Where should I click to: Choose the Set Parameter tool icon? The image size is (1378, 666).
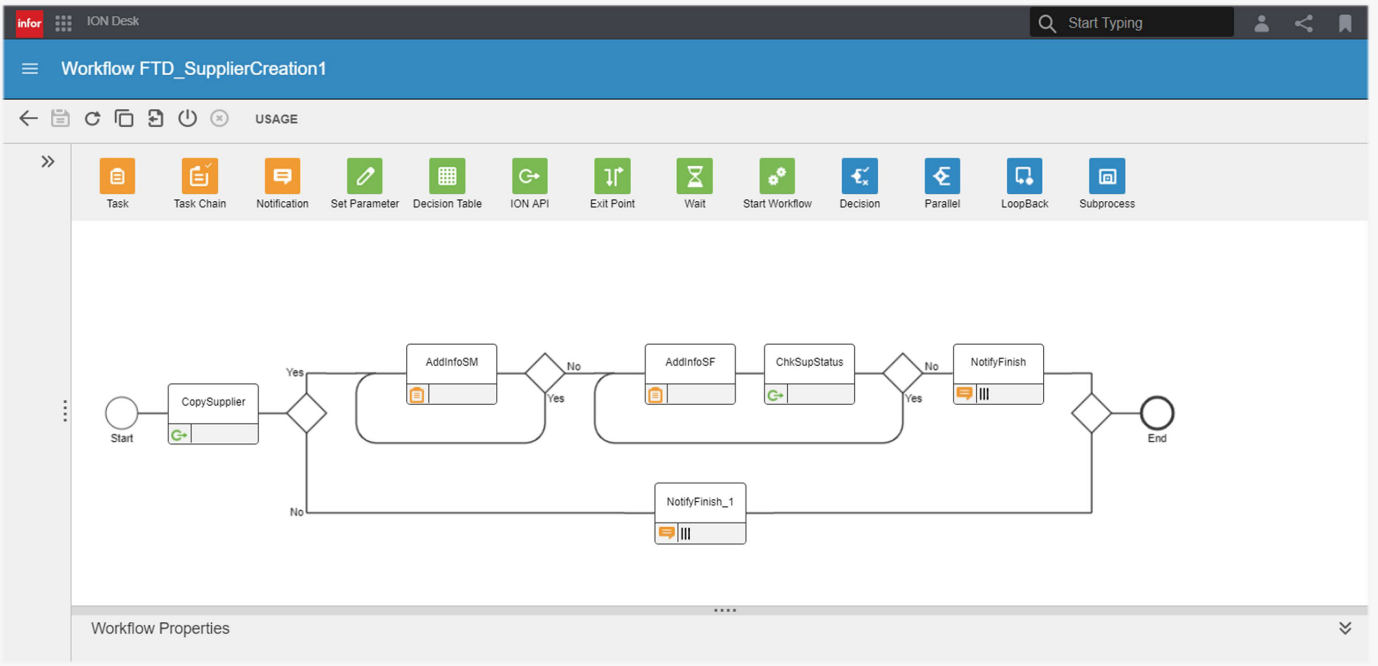[364, 176]
